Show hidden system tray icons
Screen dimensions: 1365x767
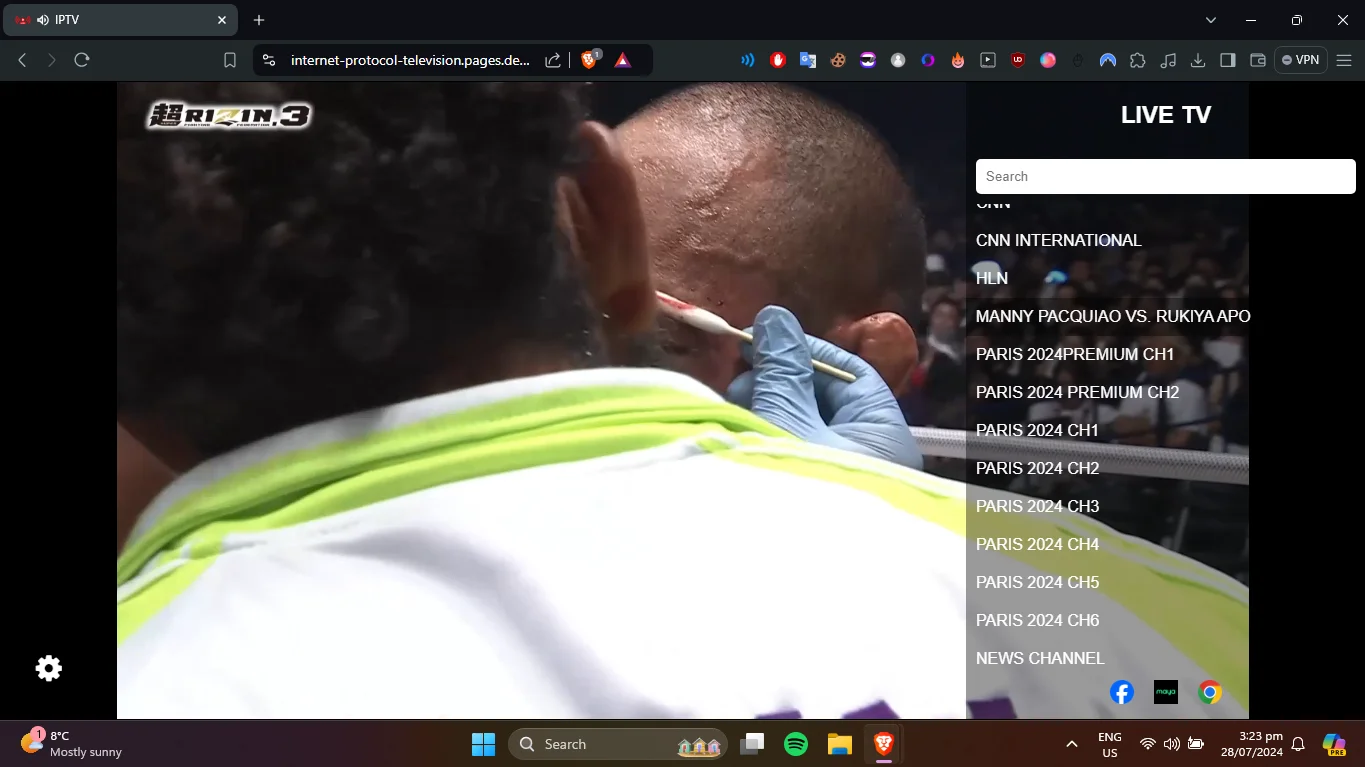1072,744
